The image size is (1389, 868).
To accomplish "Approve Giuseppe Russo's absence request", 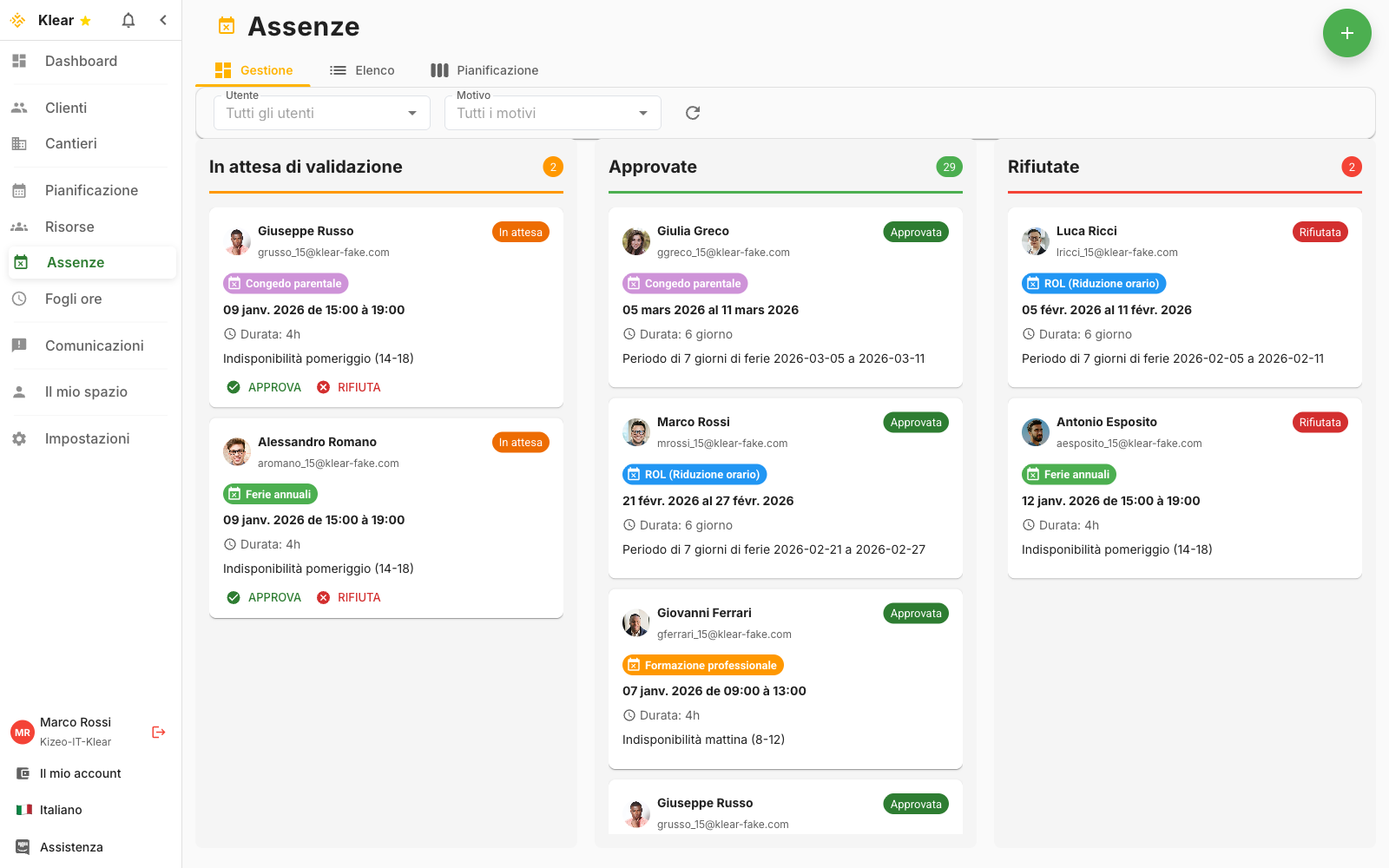I will pyautogui.click(x=264, y=387).
